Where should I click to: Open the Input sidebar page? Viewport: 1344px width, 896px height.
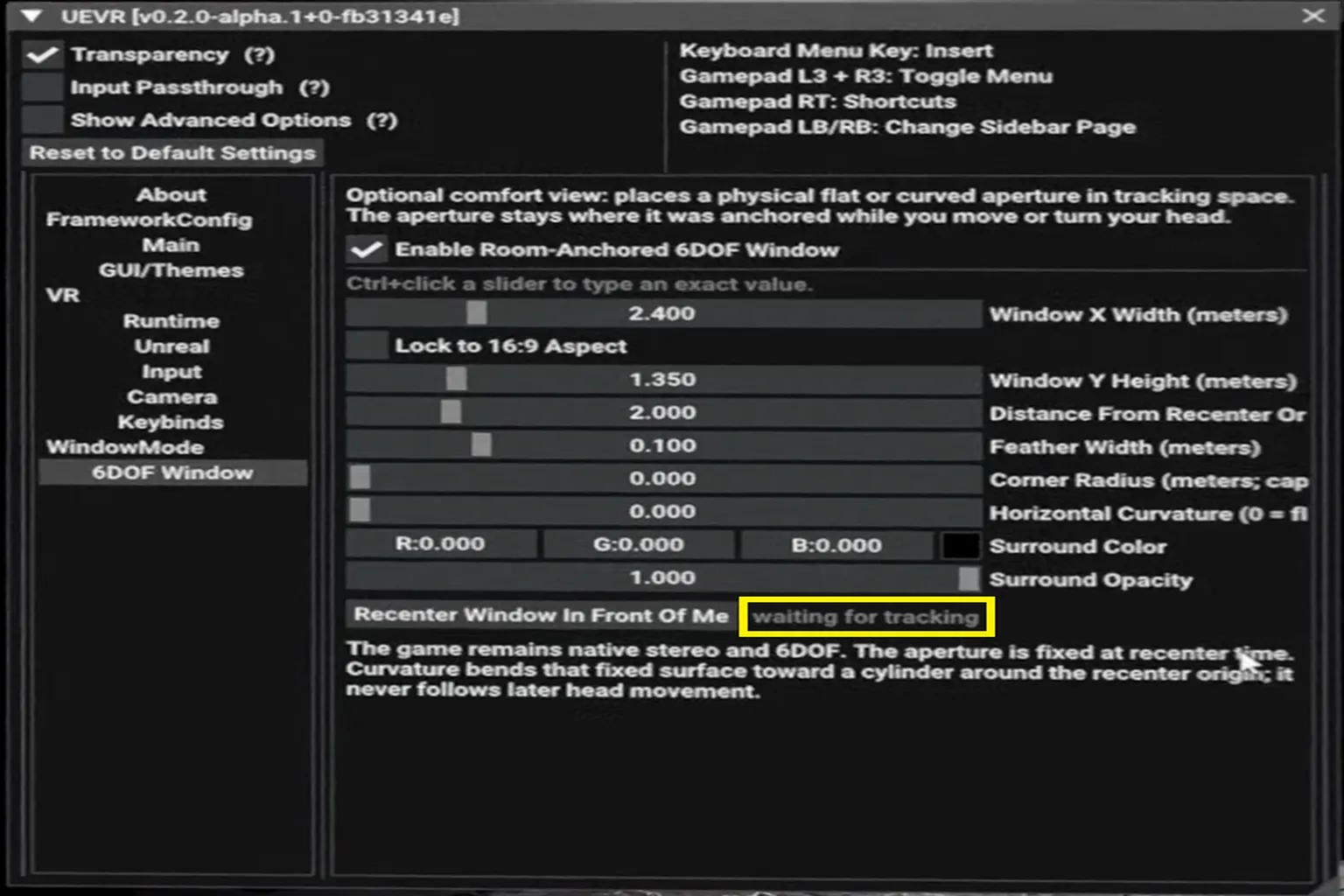(171, 372)
